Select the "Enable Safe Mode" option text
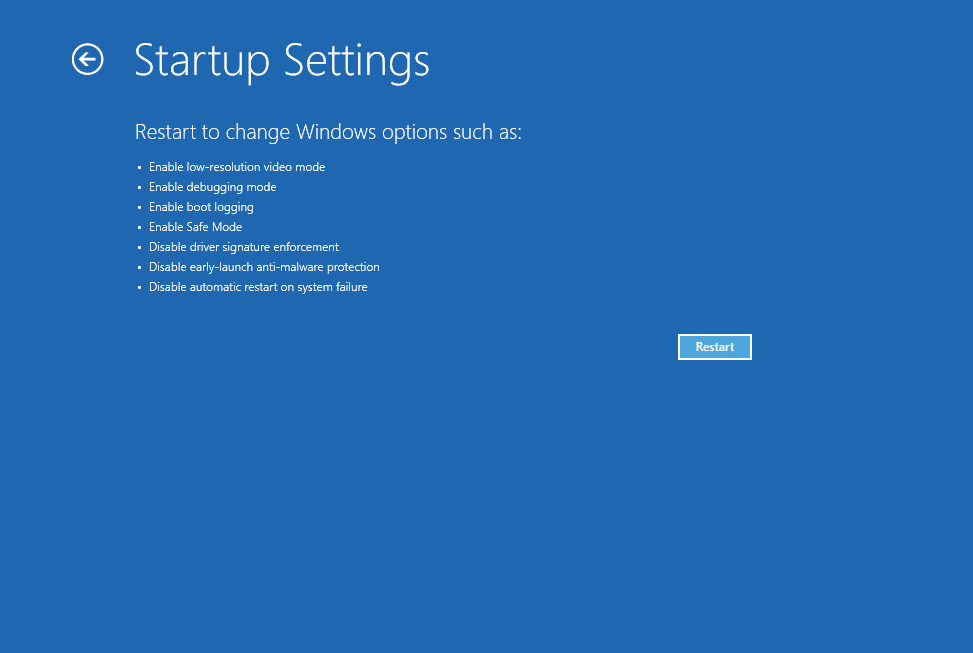This screenshot has width=973, height=653. point(195,227)
